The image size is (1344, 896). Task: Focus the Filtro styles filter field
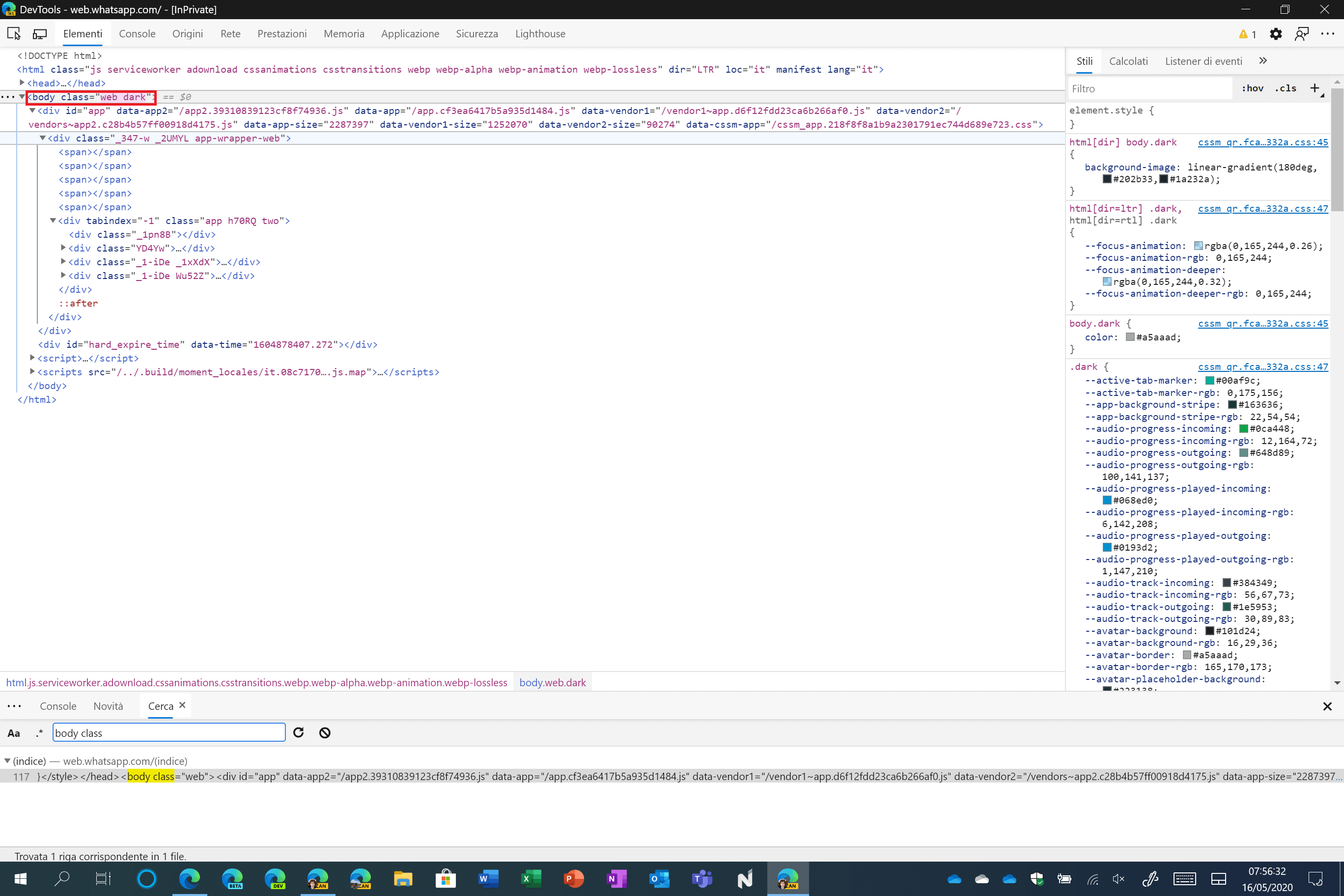[1149, 88]
